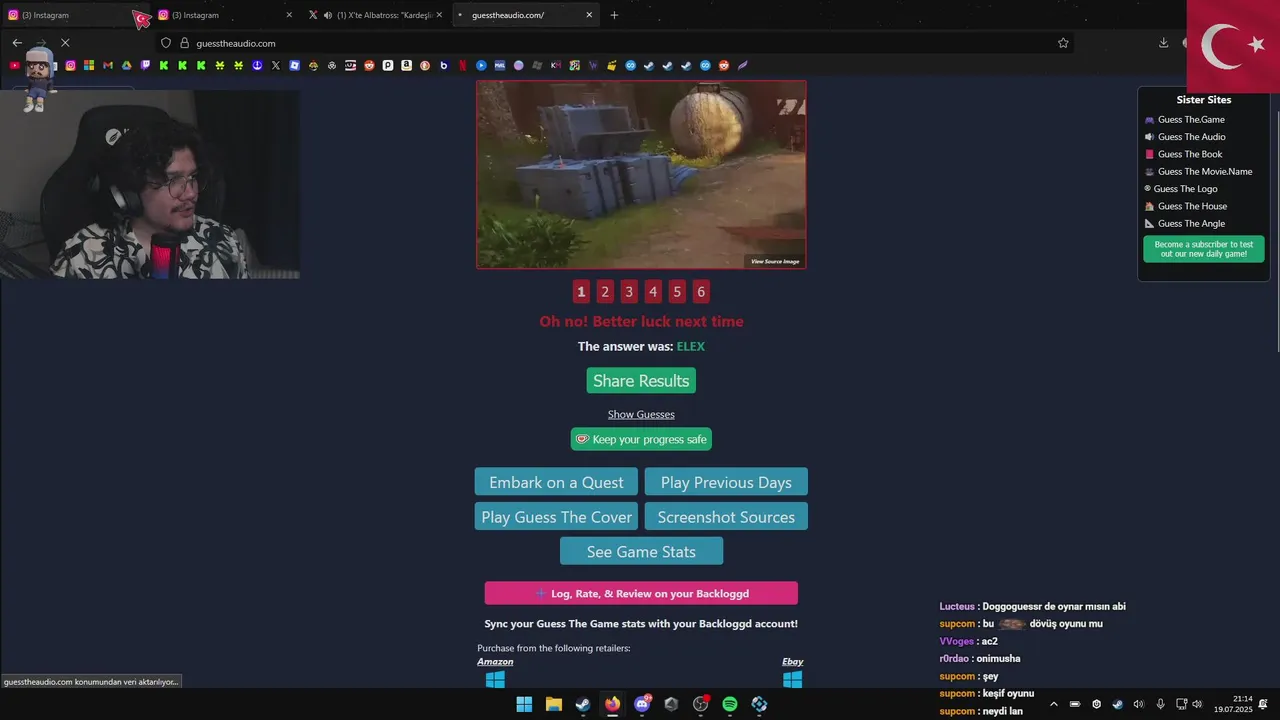Viewport: 1280px width, 720px height.
Task: Open See Game Stats
Action: point(641,551)
